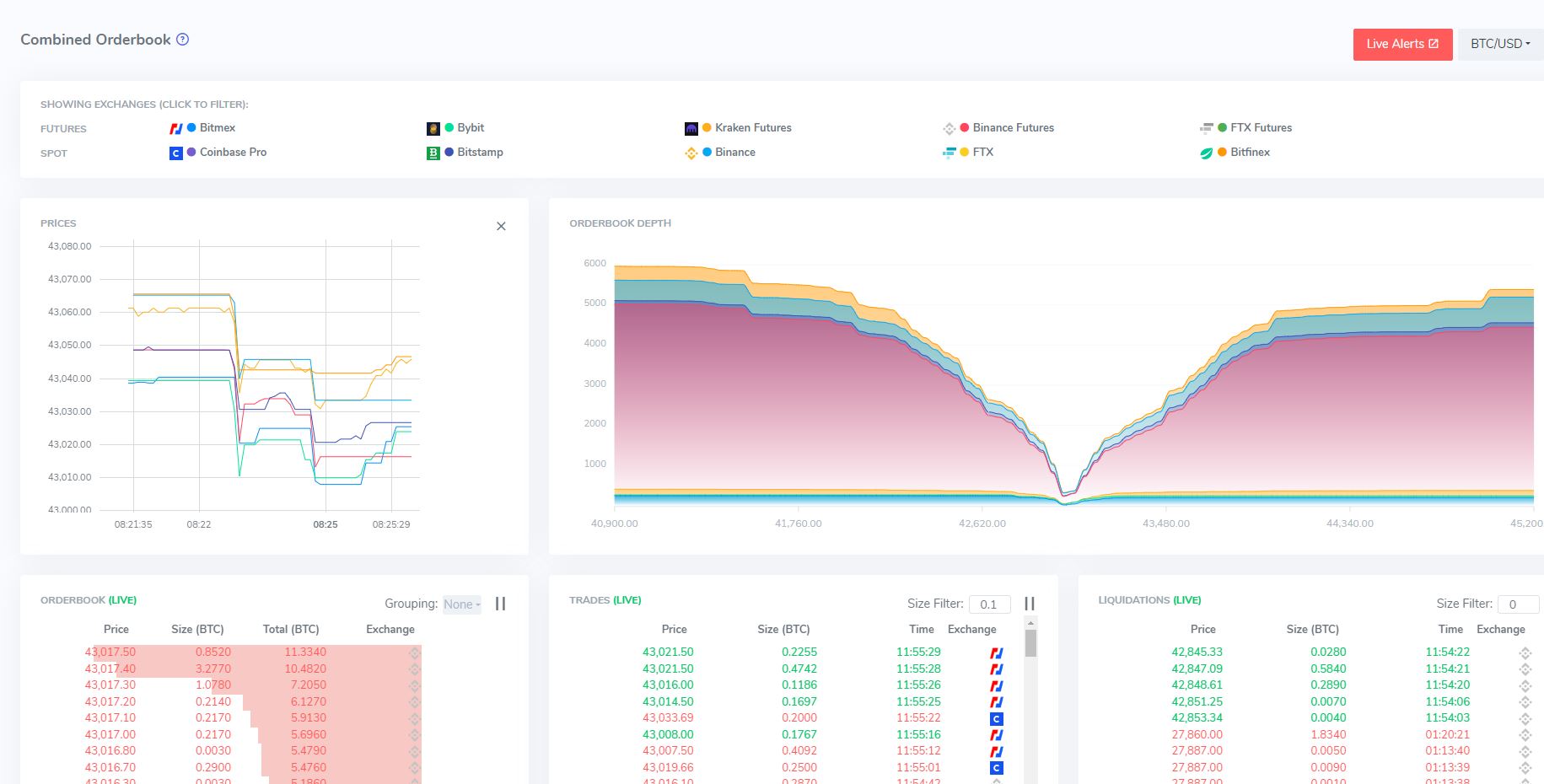The height and width of the screenshot is (784, 1544).
Task: Click exchange icon on trade 11:55:29 row
Action: coord(996,652)
